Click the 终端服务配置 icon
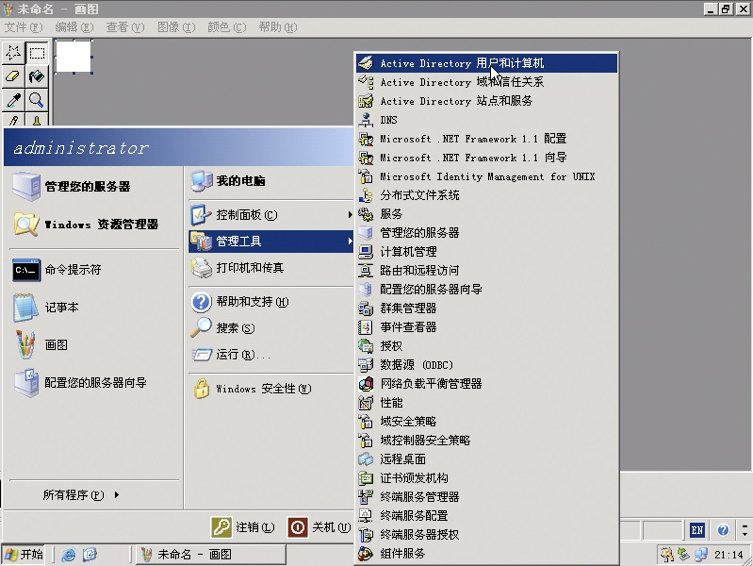753x566 pixels. 365,516
